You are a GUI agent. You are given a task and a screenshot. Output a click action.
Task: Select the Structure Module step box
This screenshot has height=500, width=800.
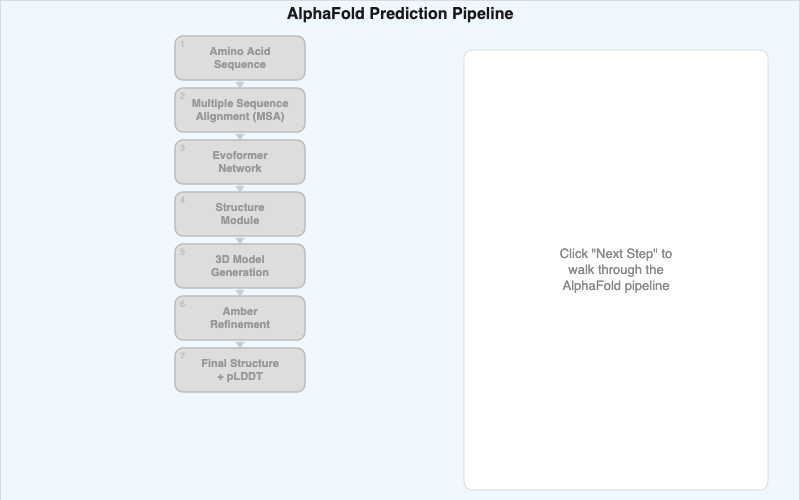tap(240, 214)
